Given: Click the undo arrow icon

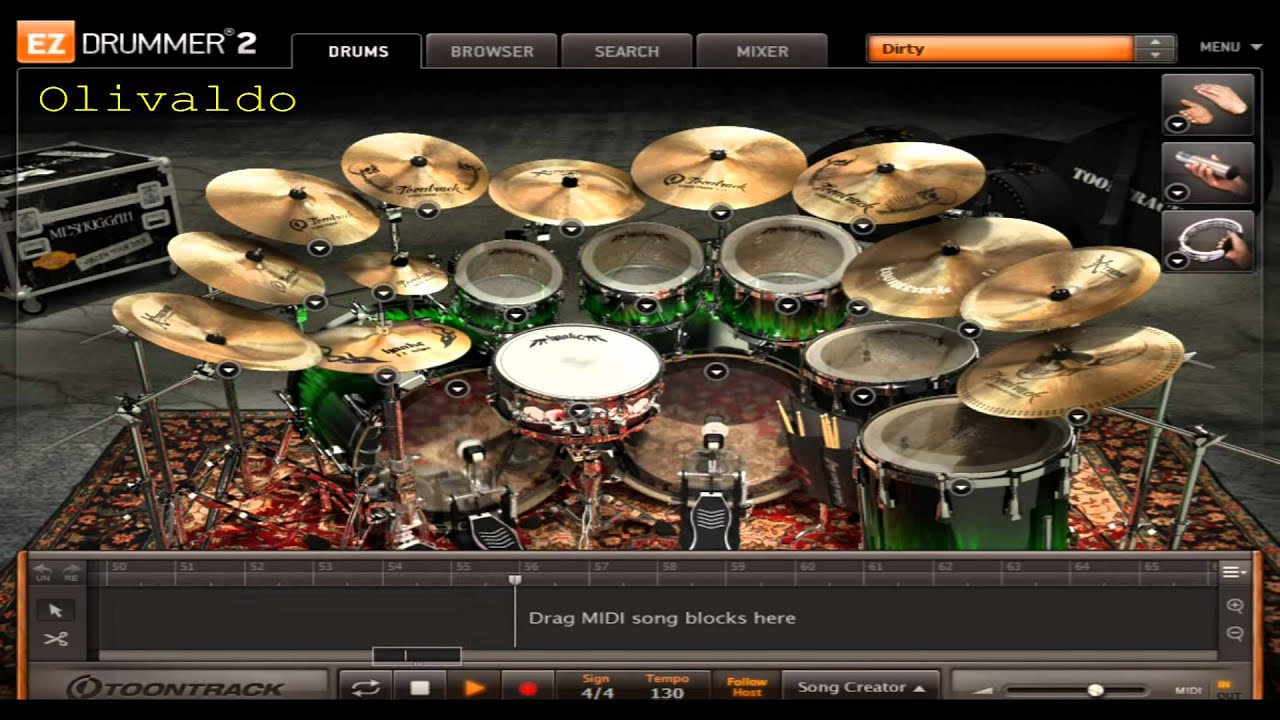Looking at the screenshot, I should pyautogui.click(x=43, y=572).
